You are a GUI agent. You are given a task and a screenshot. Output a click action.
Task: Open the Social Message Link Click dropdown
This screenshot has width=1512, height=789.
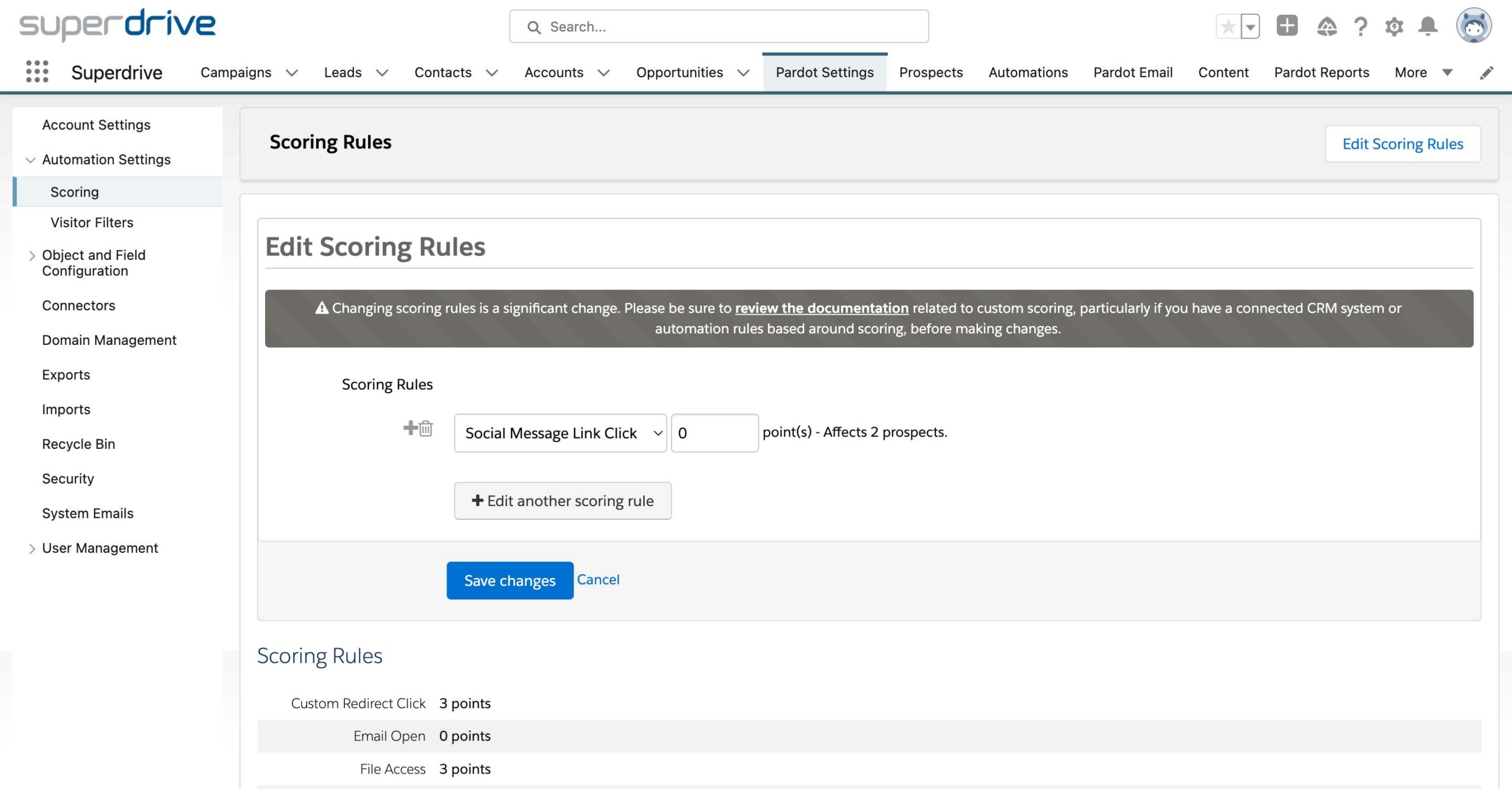561,433
